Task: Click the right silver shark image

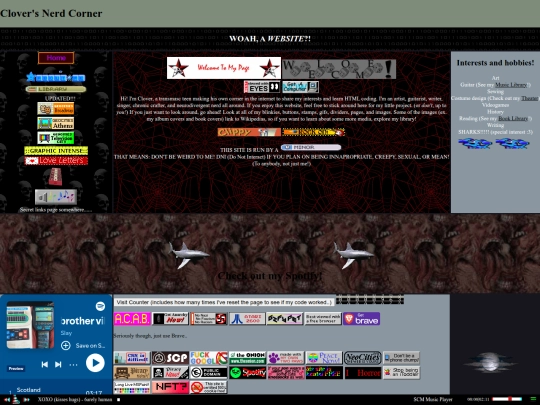Action: pos(353,255)
